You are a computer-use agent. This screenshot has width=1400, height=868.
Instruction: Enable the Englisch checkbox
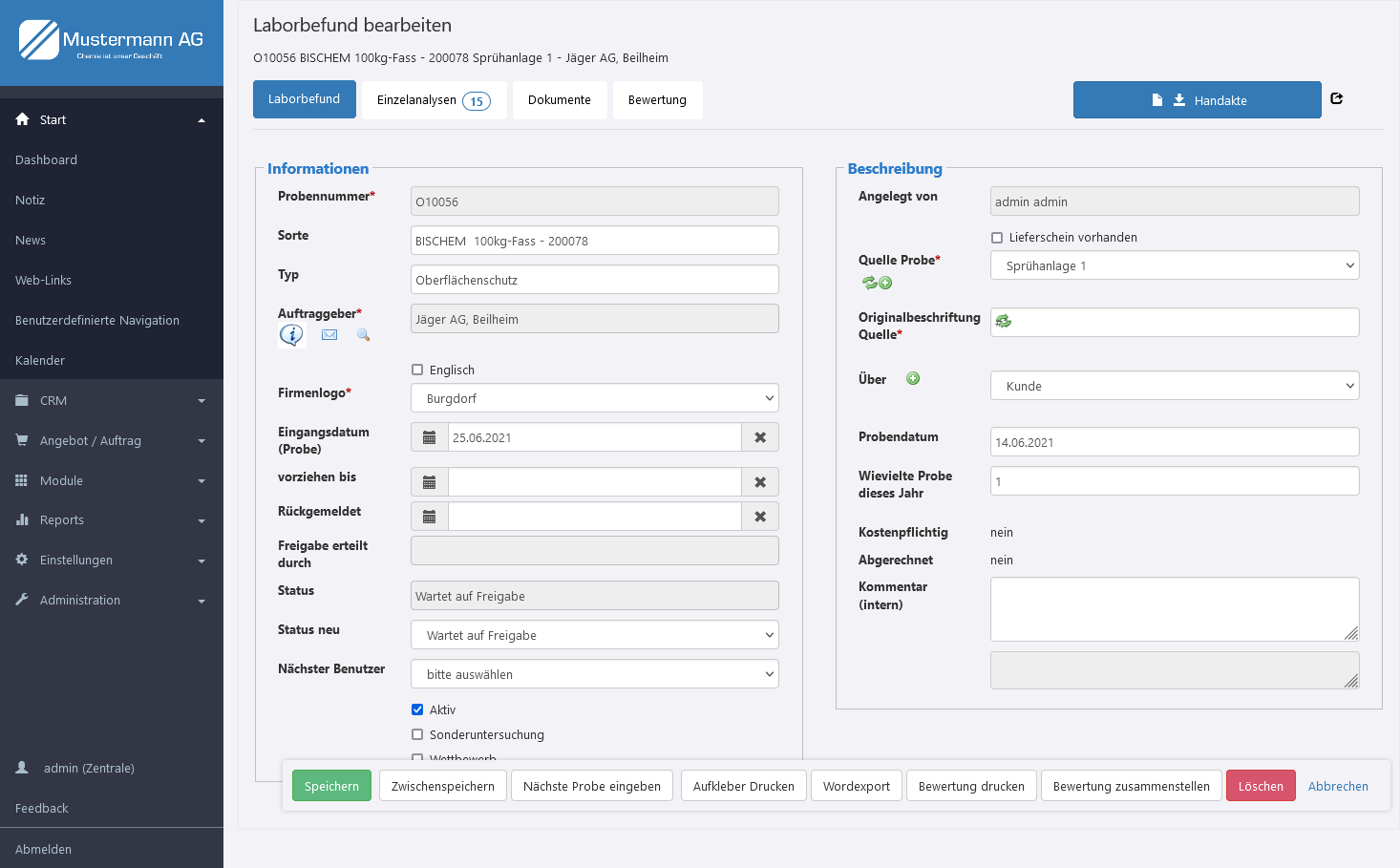pyautogui.click(x=417, y=370)
